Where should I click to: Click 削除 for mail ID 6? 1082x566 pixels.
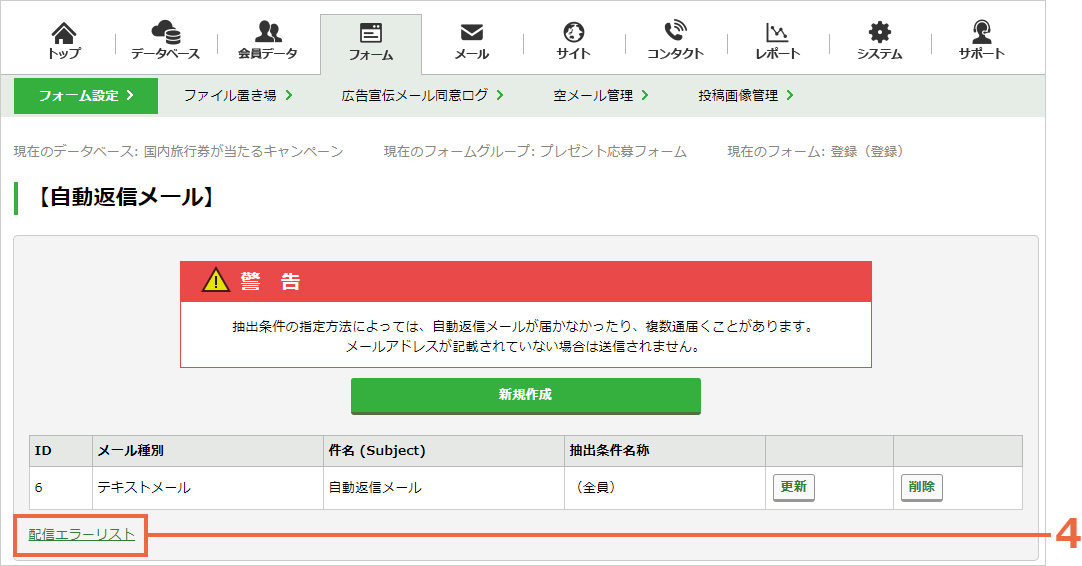coord(921,487)
